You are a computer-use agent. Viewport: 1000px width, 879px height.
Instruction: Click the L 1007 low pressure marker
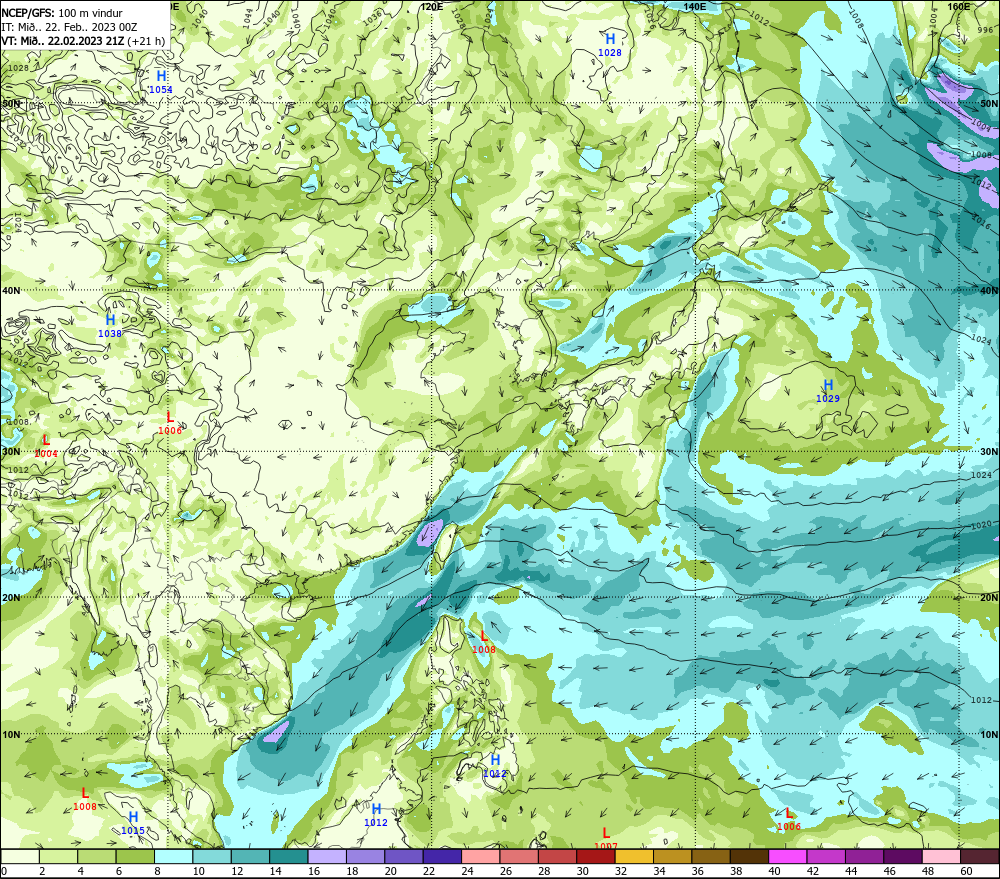point(606,839)
